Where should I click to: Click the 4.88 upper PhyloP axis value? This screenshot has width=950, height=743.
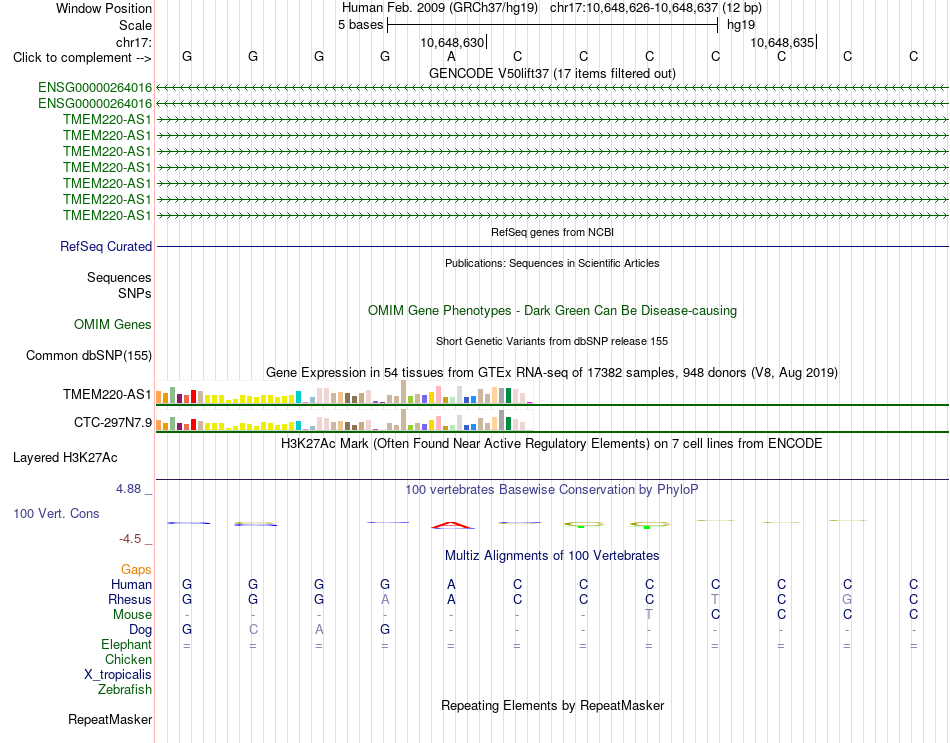(128, 489)
